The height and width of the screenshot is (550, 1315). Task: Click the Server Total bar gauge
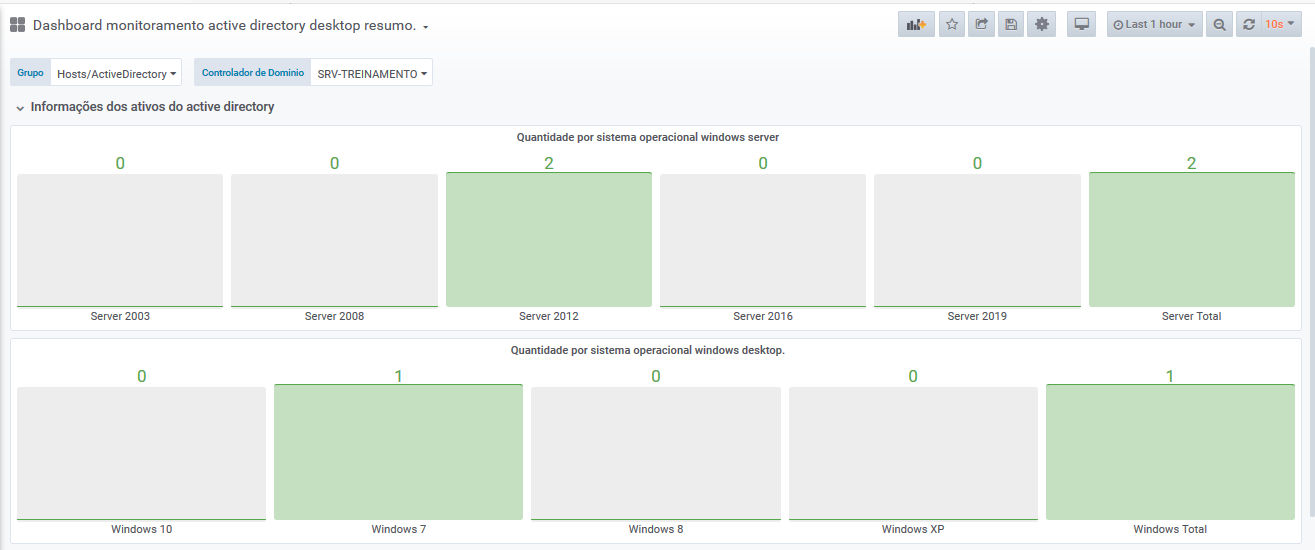[x=1191, y=240]
